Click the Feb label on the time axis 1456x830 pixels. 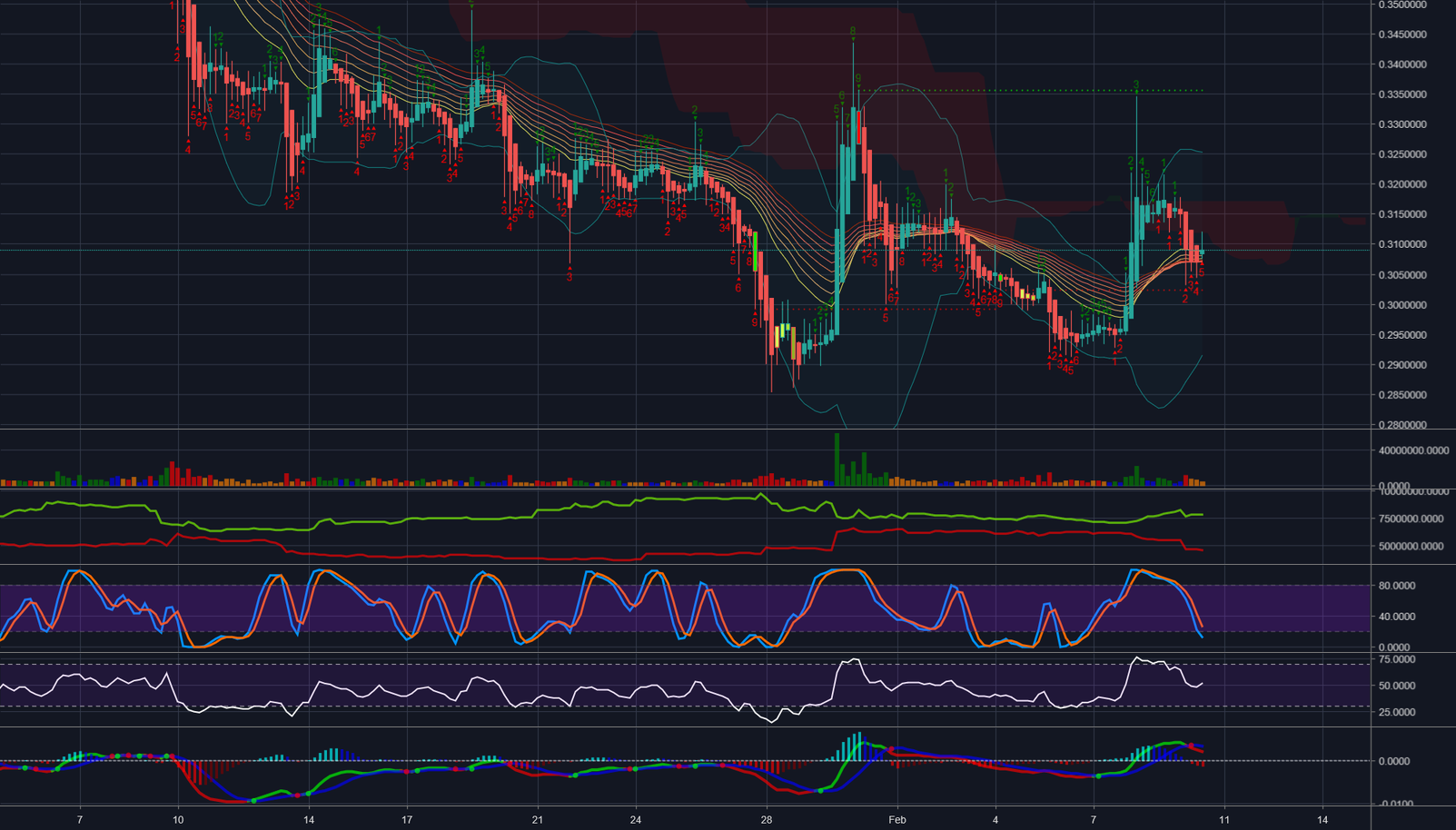tap(896, 818)
